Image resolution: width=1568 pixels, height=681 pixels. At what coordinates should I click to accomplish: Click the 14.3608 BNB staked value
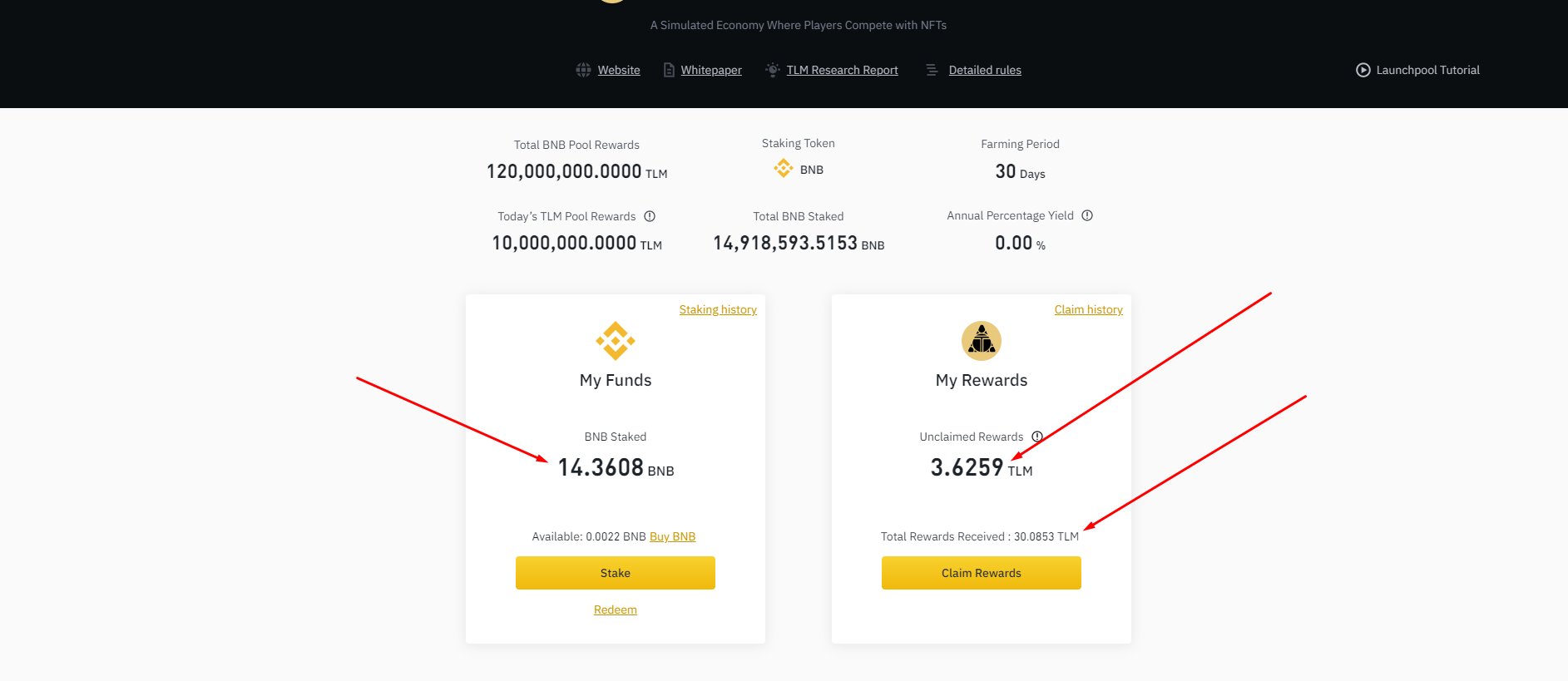(616, 468)
